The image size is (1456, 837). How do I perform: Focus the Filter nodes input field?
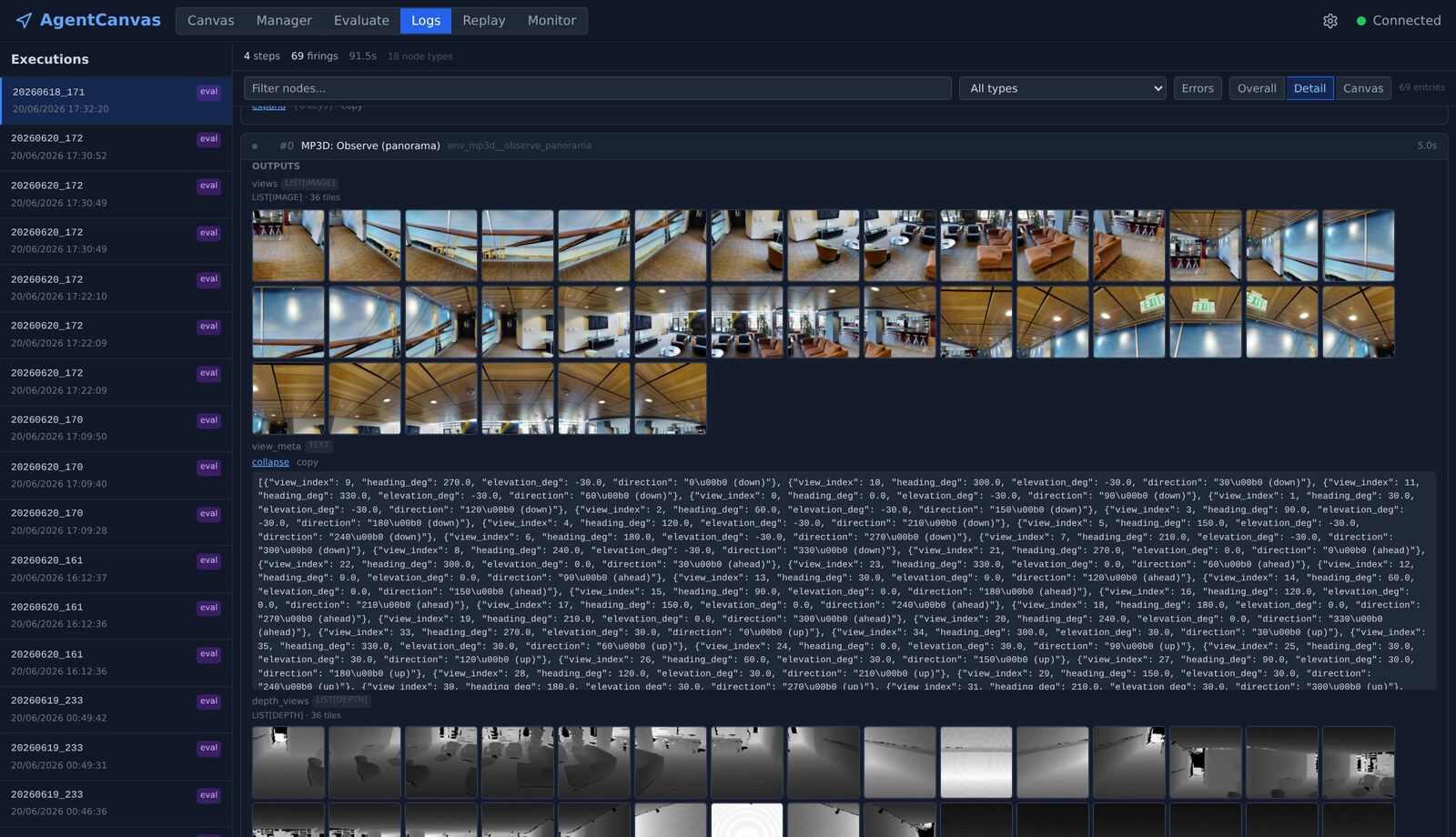(x=598, y=88)
